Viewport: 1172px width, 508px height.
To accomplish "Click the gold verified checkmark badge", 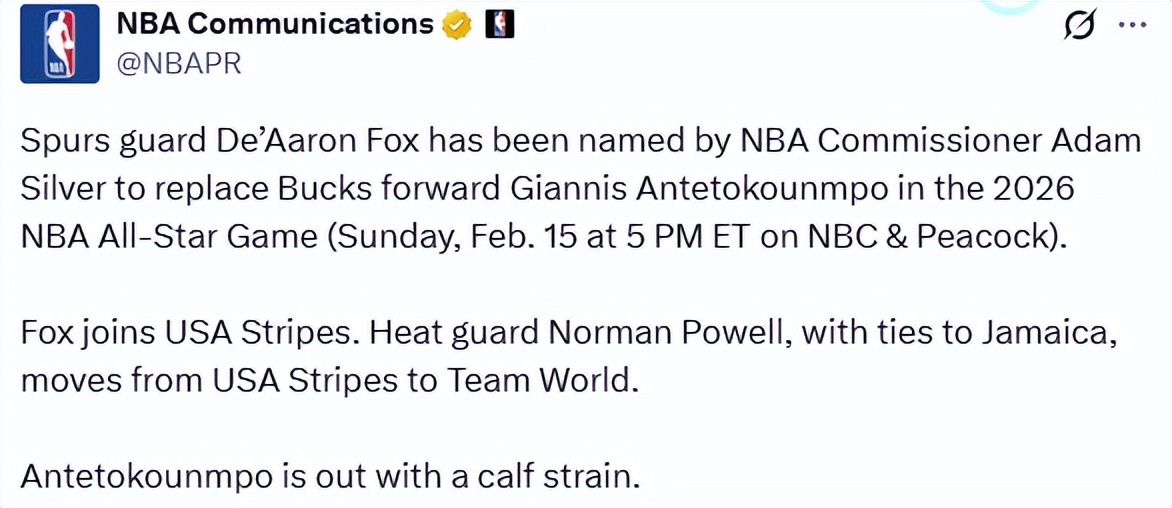I will coord(457,26).
